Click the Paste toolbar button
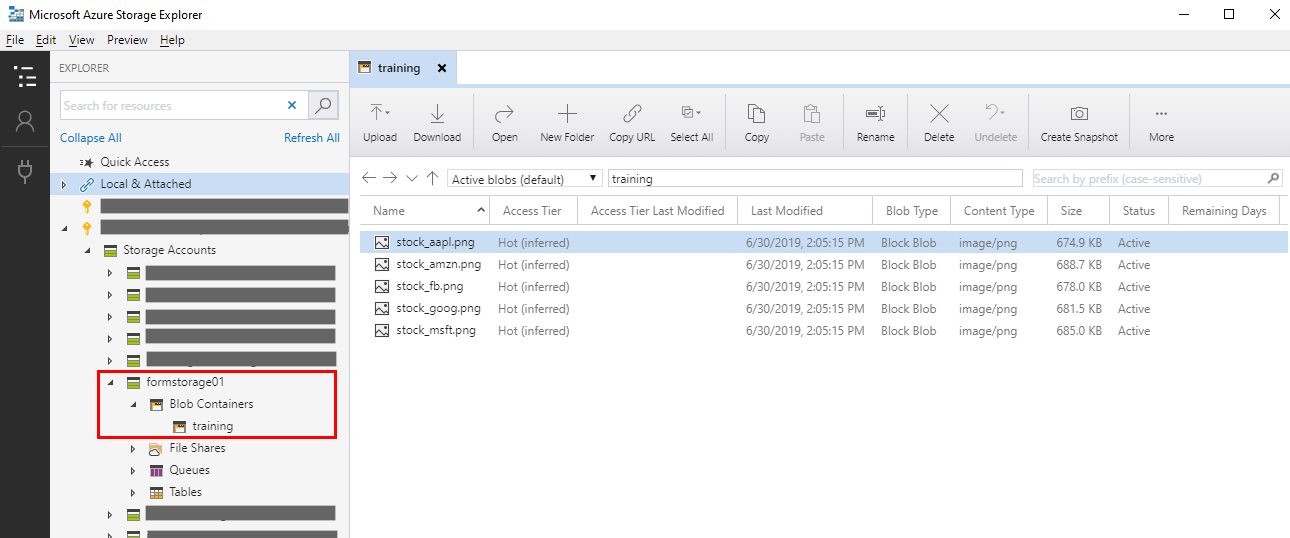Screen dimensions: 1290x538 click(x=812, y=124)
